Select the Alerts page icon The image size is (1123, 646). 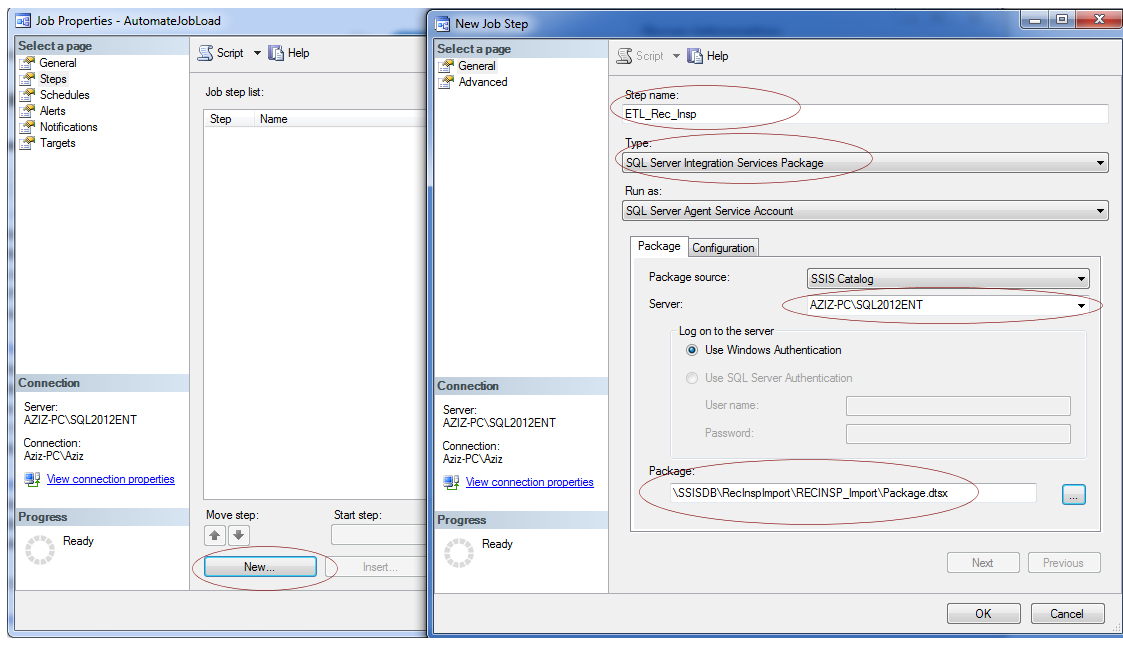[28, 110]
